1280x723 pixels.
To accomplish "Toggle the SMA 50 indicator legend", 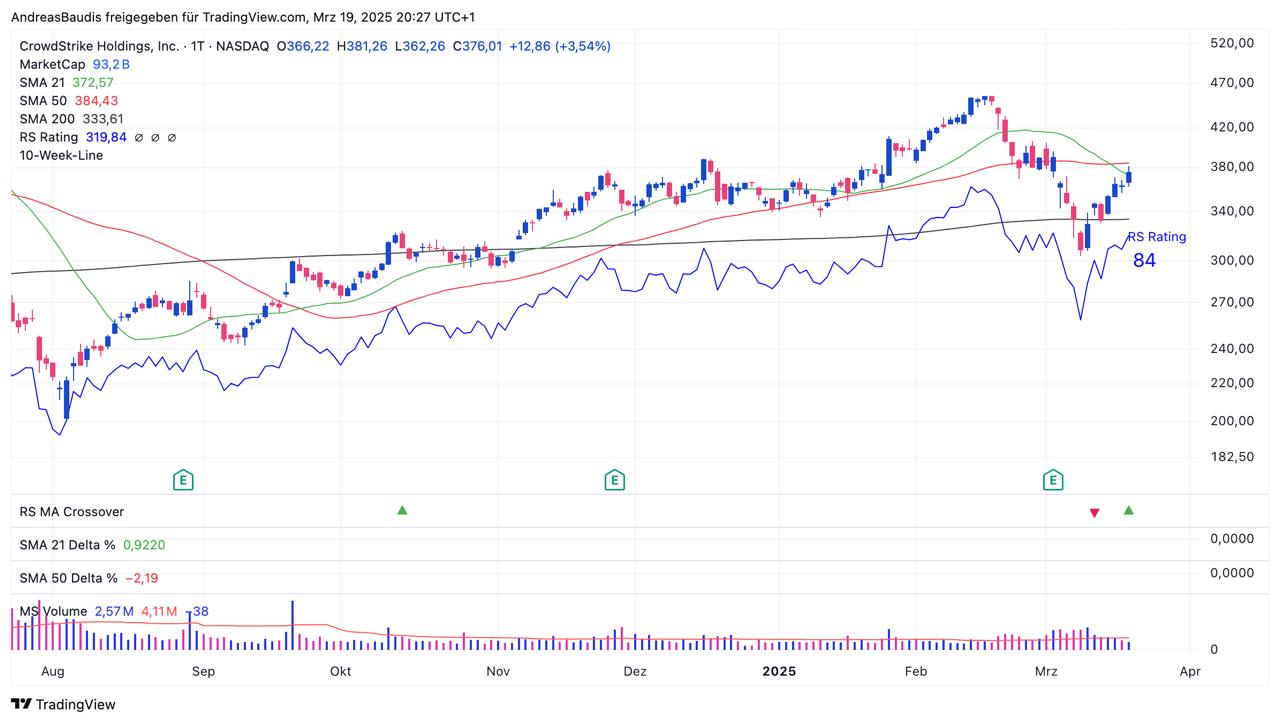I will (x=43, y=100).
